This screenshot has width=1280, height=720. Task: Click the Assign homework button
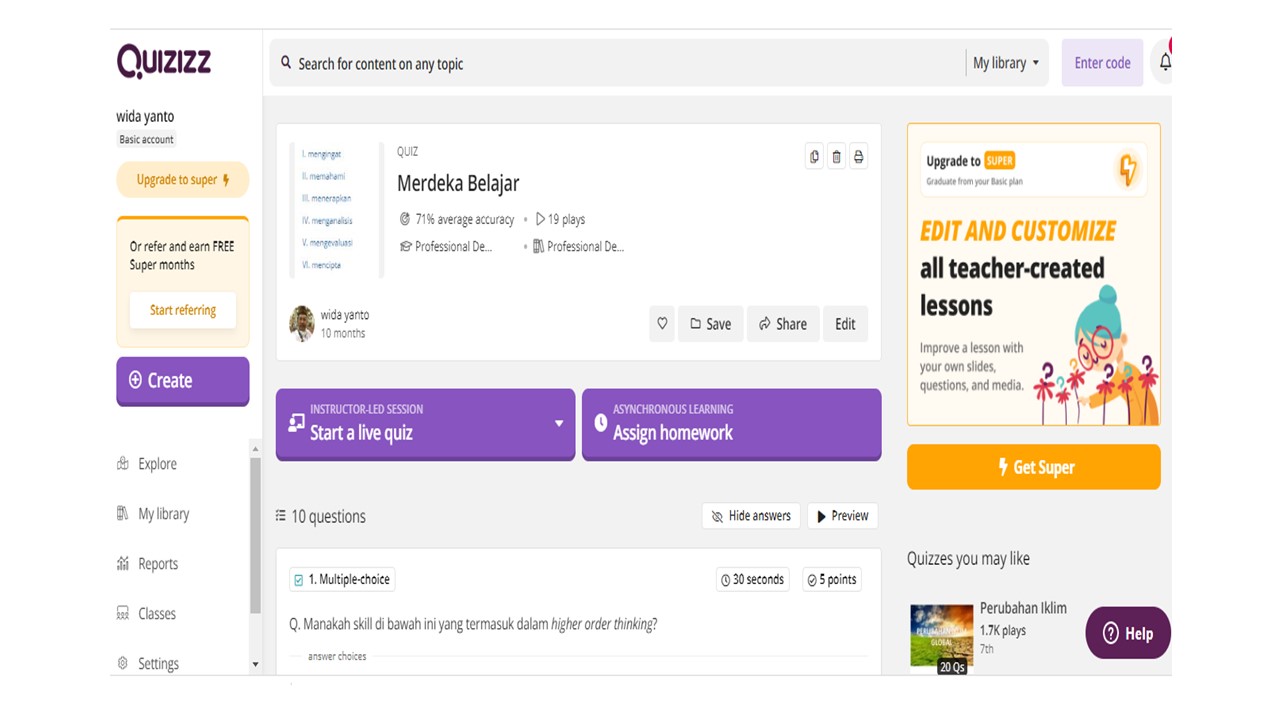point(731,424)
